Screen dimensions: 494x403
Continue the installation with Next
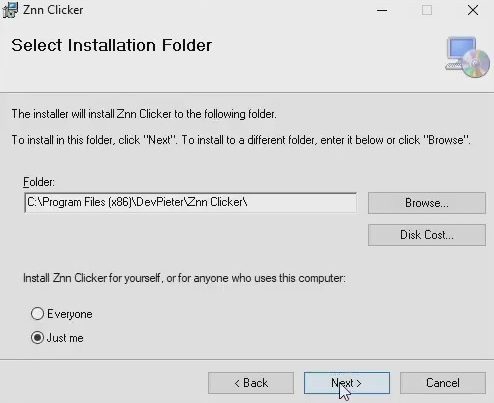click(347, 383)
